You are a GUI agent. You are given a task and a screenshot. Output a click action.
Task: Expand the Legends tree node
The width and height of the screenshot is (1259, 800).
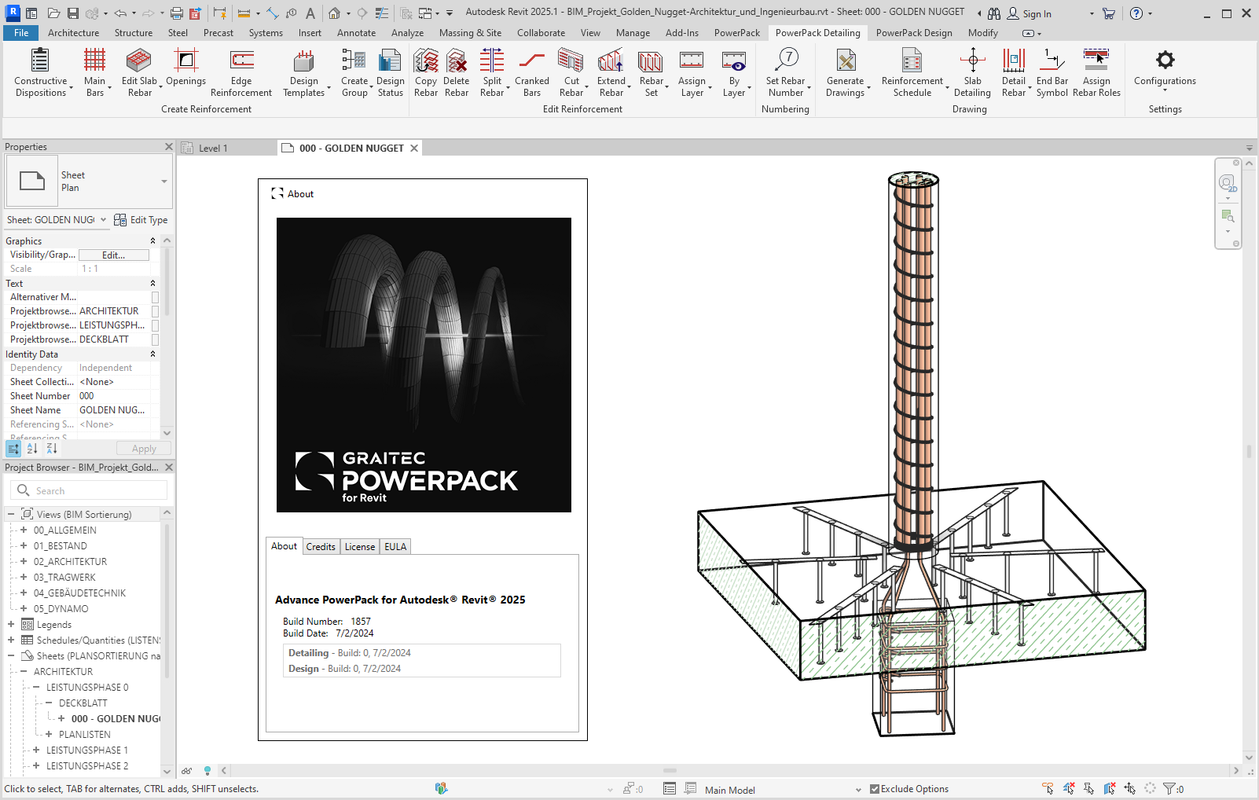[11, 624]
